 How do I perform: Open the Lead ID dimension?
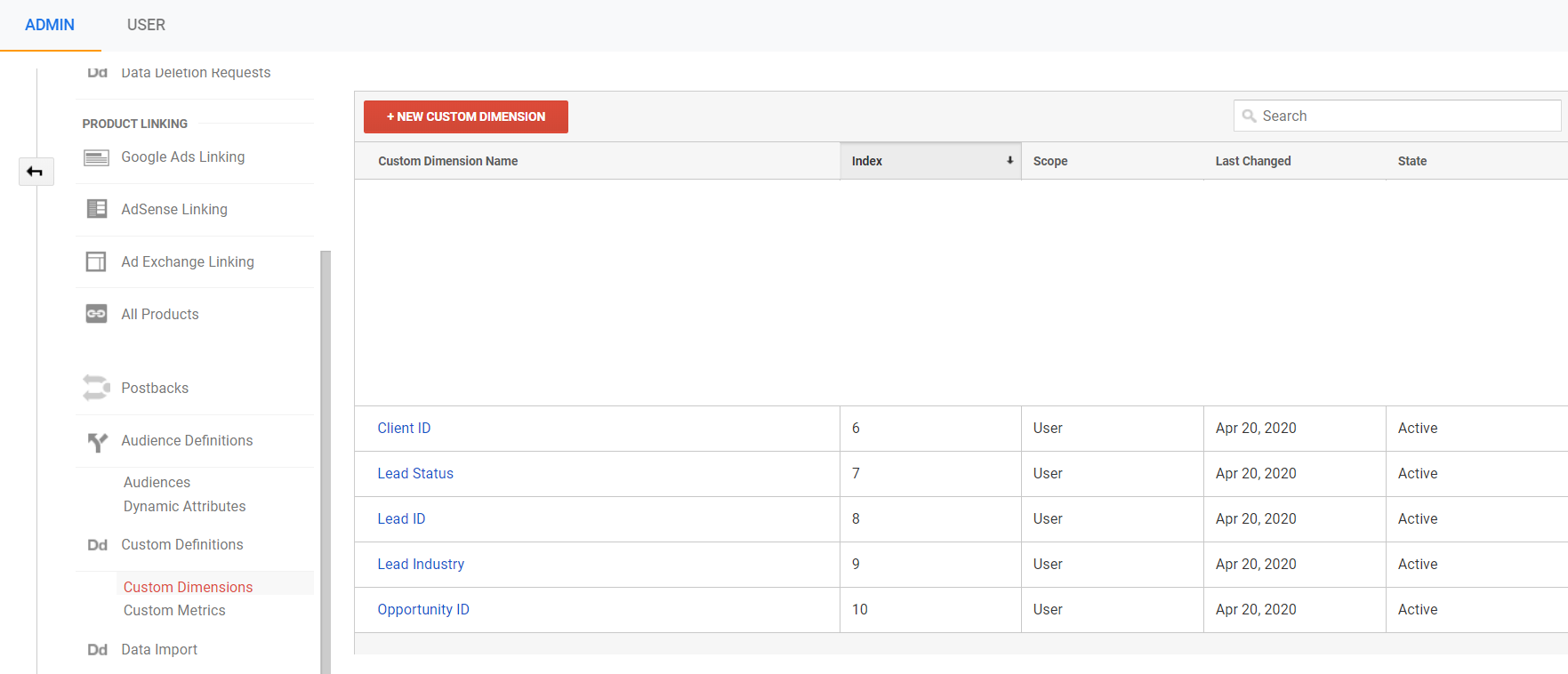coord(401,519)
